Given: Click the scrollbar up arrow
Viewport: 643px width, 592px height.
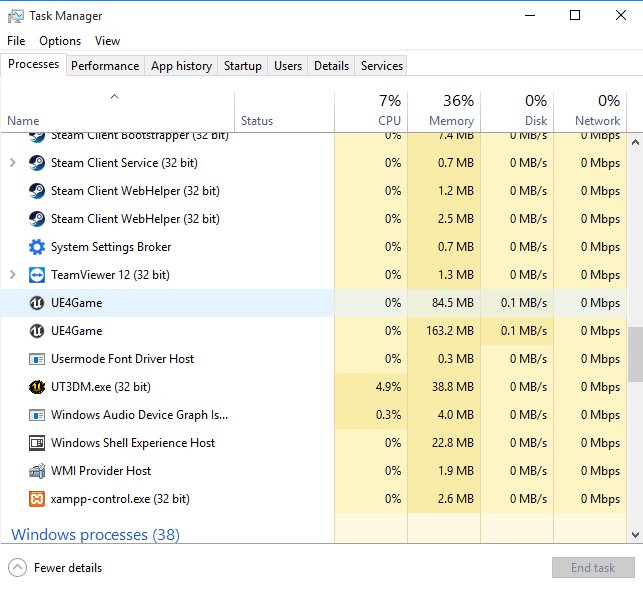Looking at the screenshot, I should (635, 142).
